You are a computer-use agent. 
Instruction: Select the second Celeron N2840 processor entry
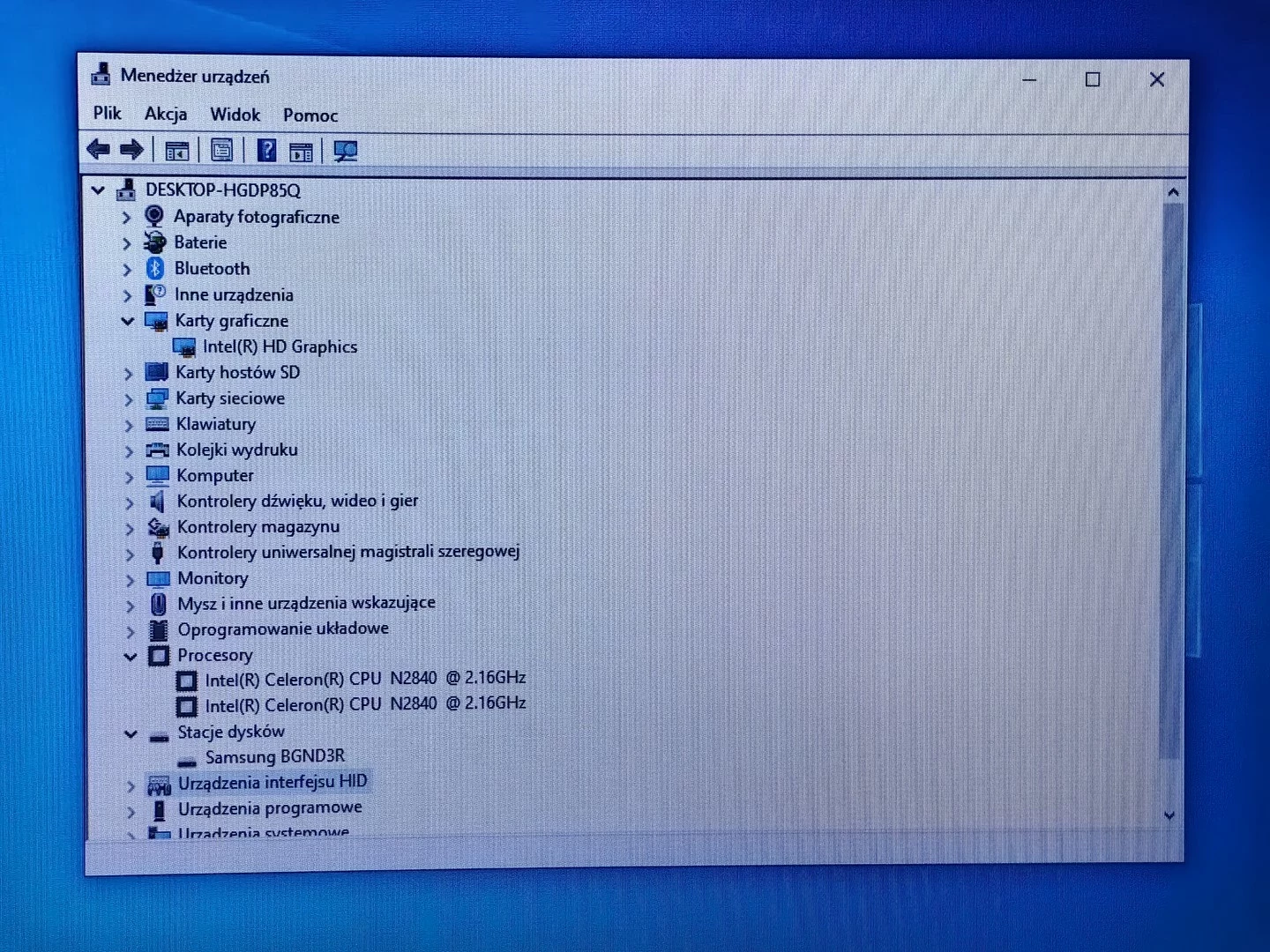click(x=365, y=704)
